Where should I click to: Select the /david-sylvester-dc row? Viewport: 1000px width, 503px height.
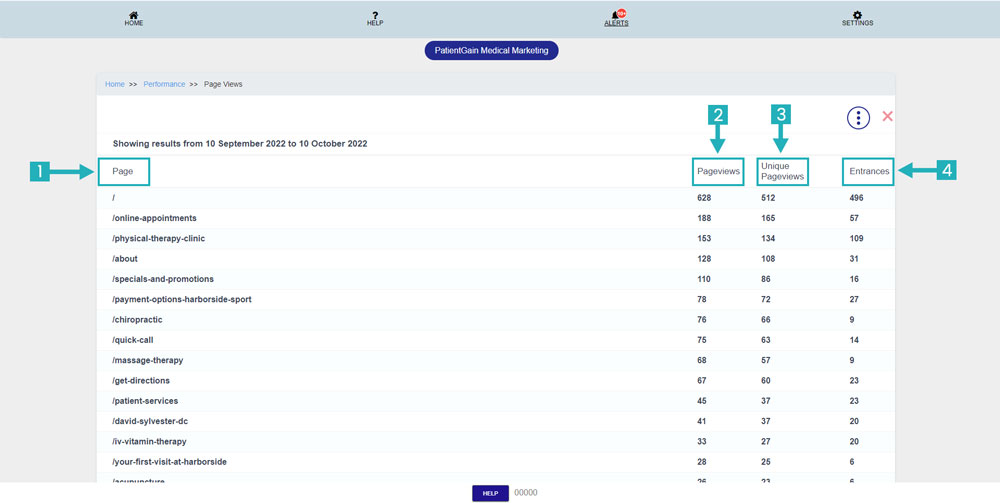496,421
